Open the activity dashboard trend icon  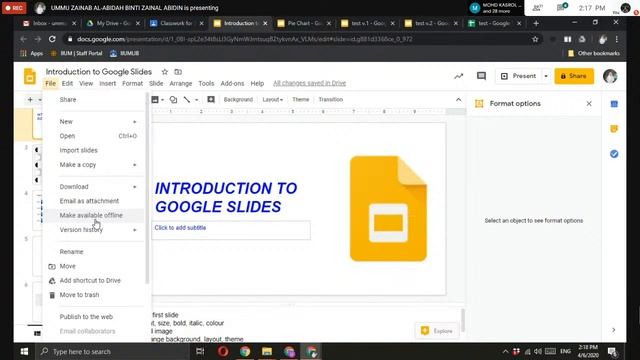459,76
